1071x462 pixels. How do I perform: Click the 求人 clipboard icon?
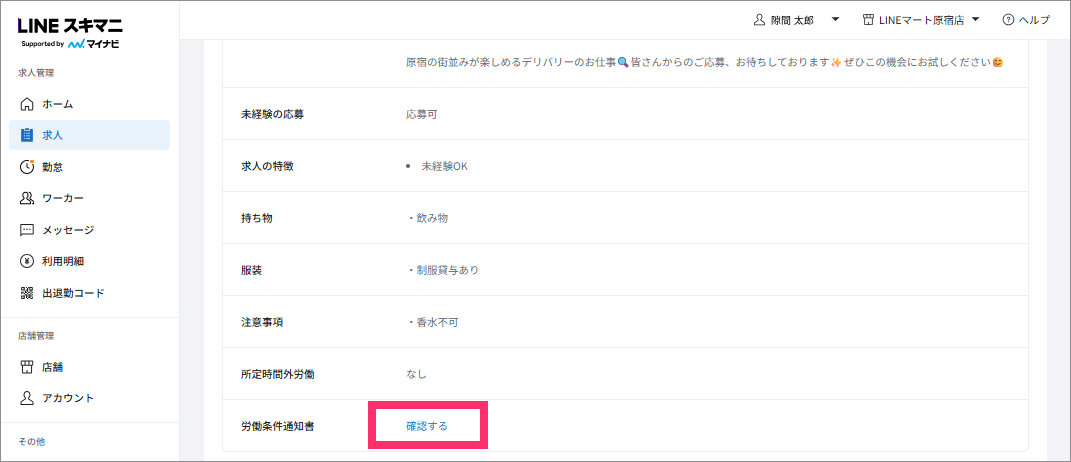point(27,135)
